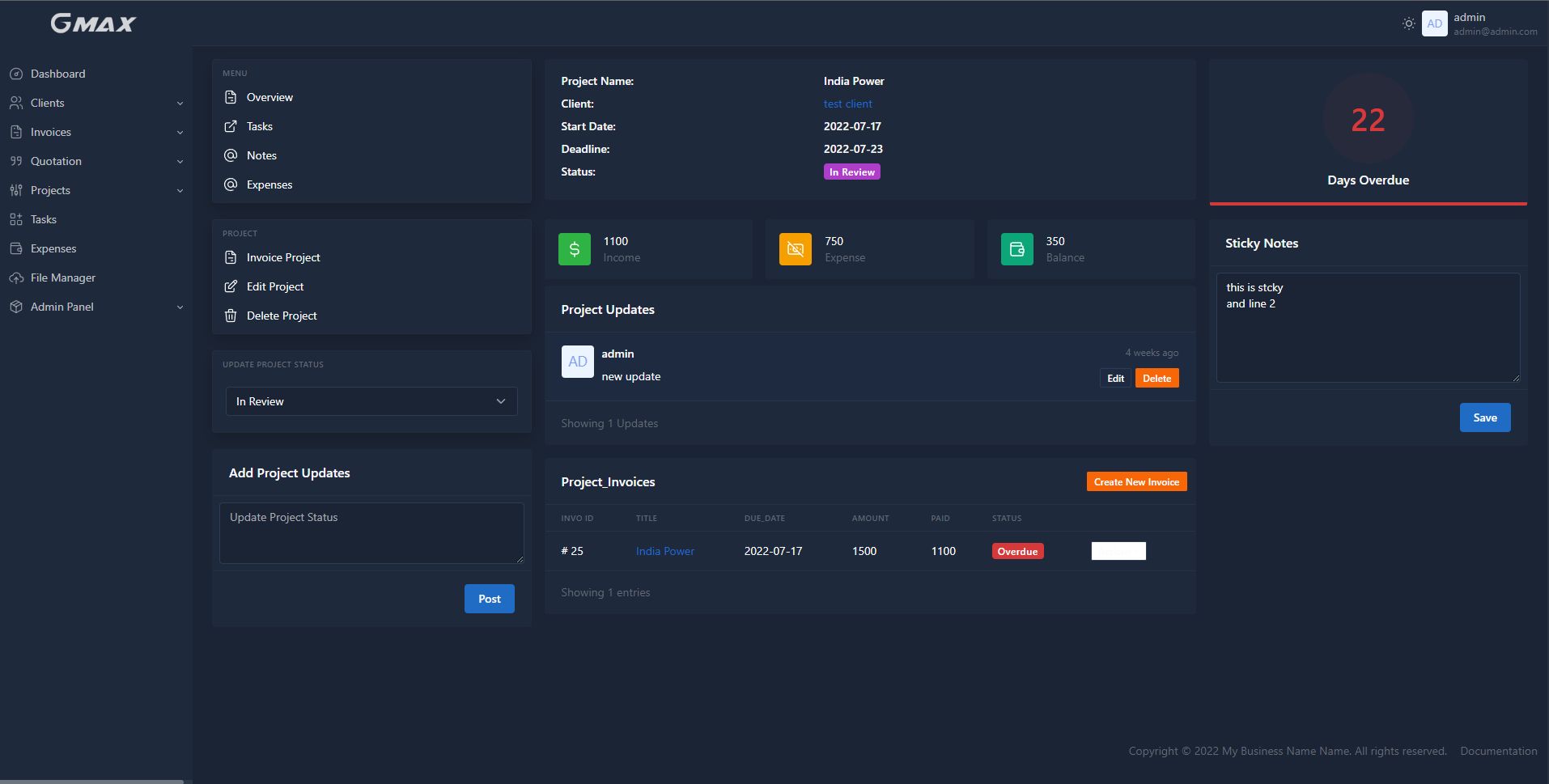Click the admin avatar in the header

tap(1434, 23)
